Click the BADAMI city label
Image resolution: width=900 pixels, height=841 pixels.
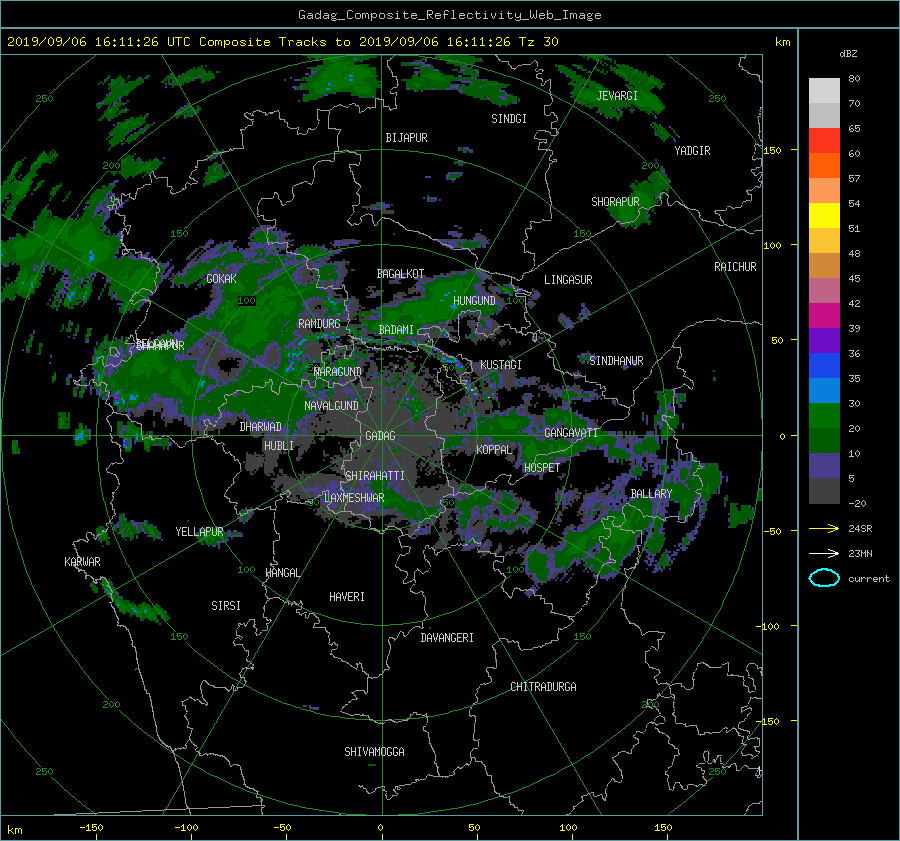[396, 330]
